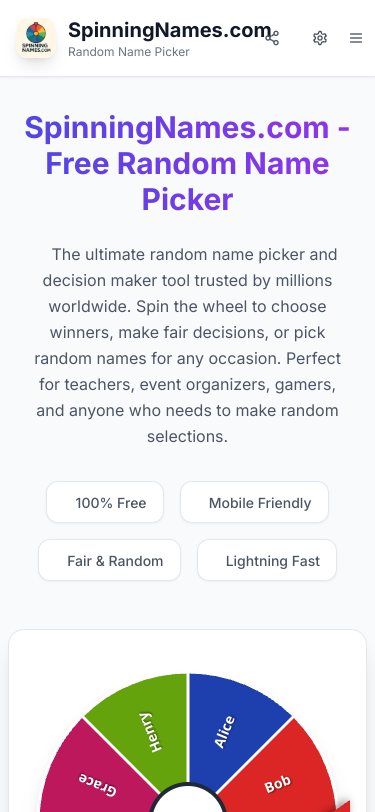Viewport: 375px width, 812px height.
Task: Spin by clicking the wheel's center hub
Action: click(x=188, y=800)
